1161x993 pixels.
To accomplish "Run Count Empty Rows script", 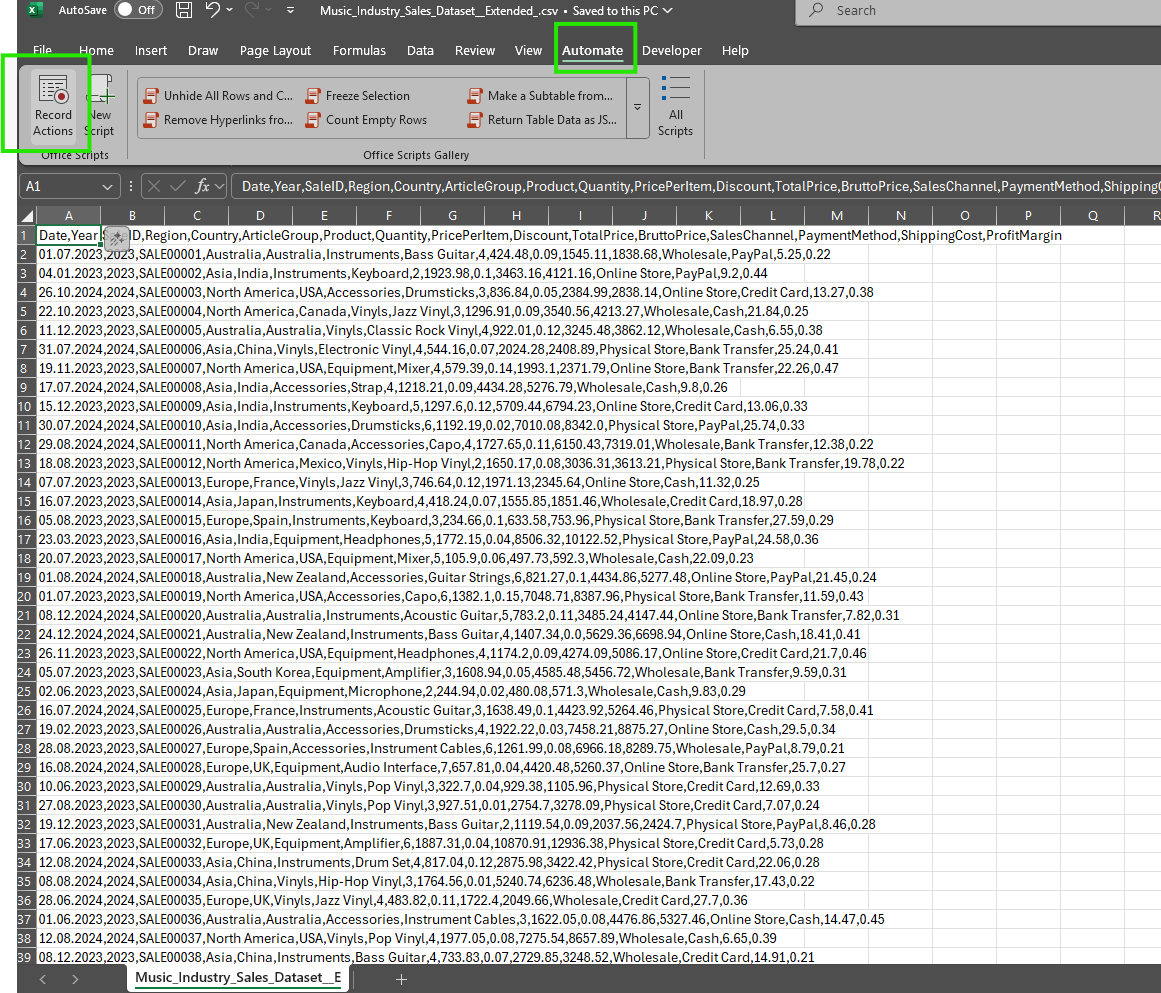I will [367, 120].
